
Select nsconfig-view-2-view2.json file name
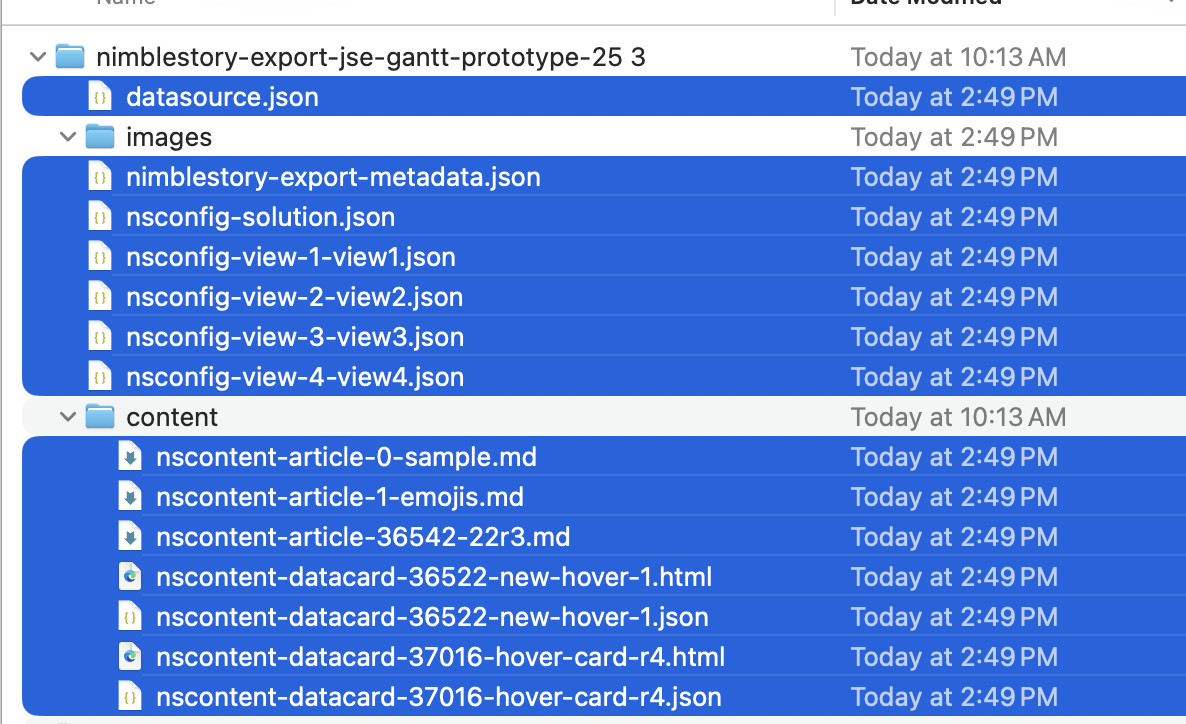pyautogui.click(x=294, y=297)
